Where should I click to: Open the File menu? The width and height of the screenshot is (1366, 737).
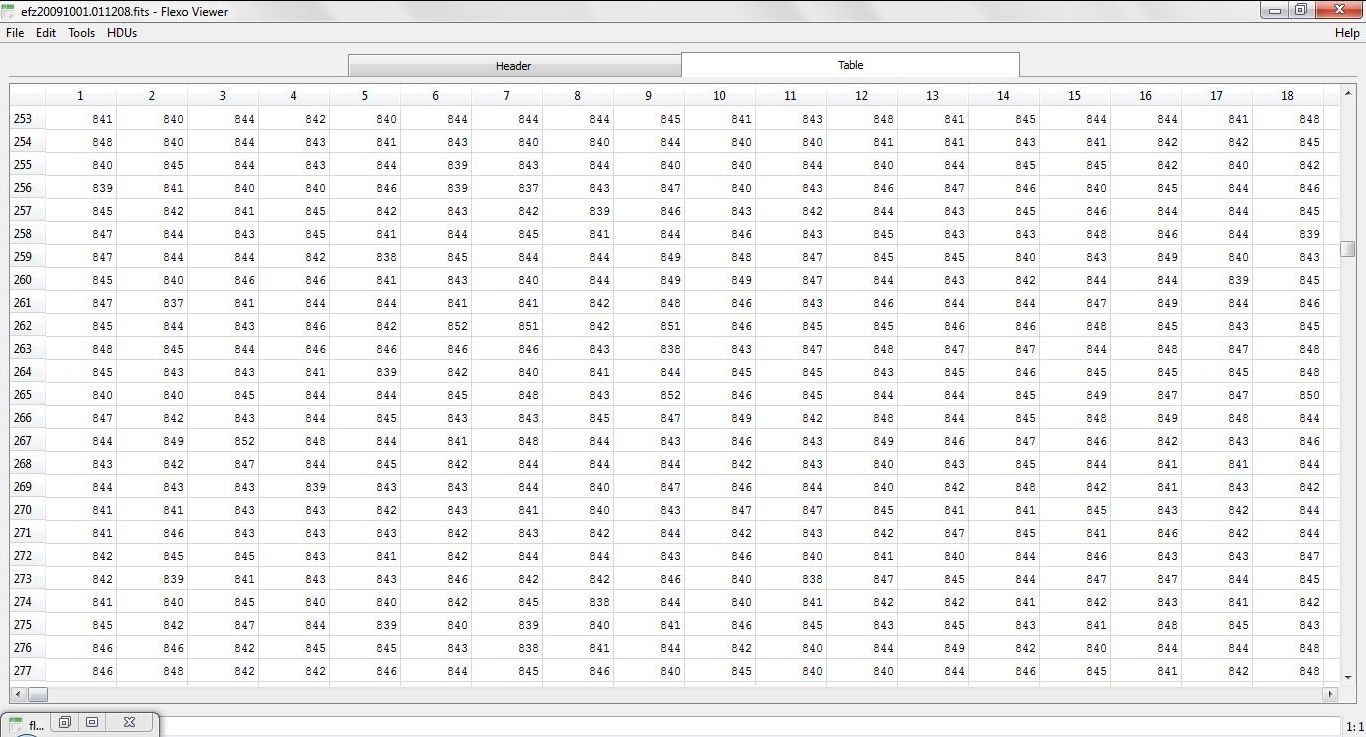coord(15,33)
